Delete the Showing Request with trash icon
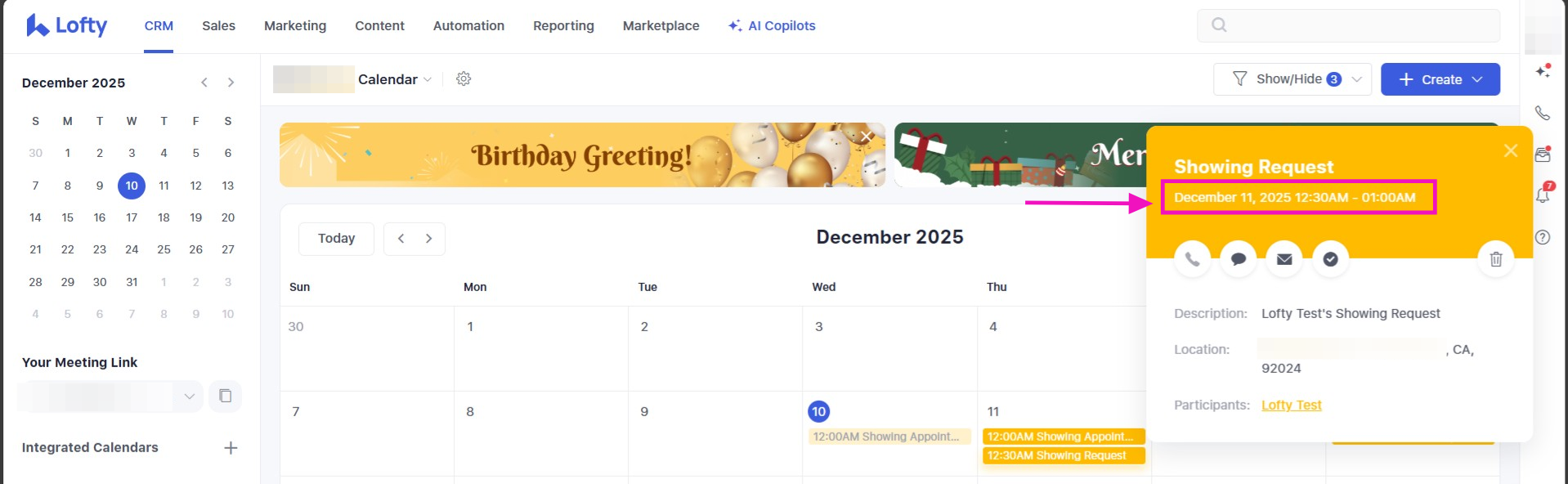1568x484 pixels. tap(1495, 259)
